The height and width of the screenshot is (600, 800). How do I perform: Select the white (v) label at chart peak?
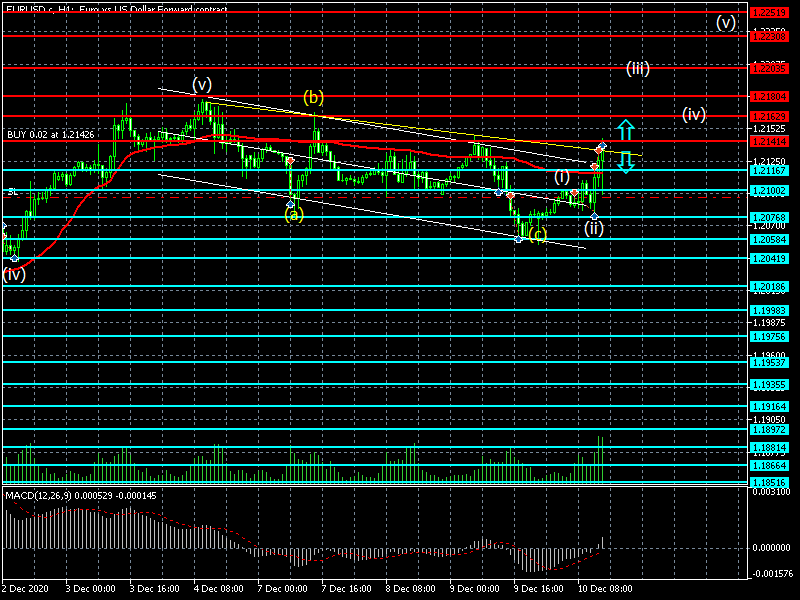tap(202, 84)
